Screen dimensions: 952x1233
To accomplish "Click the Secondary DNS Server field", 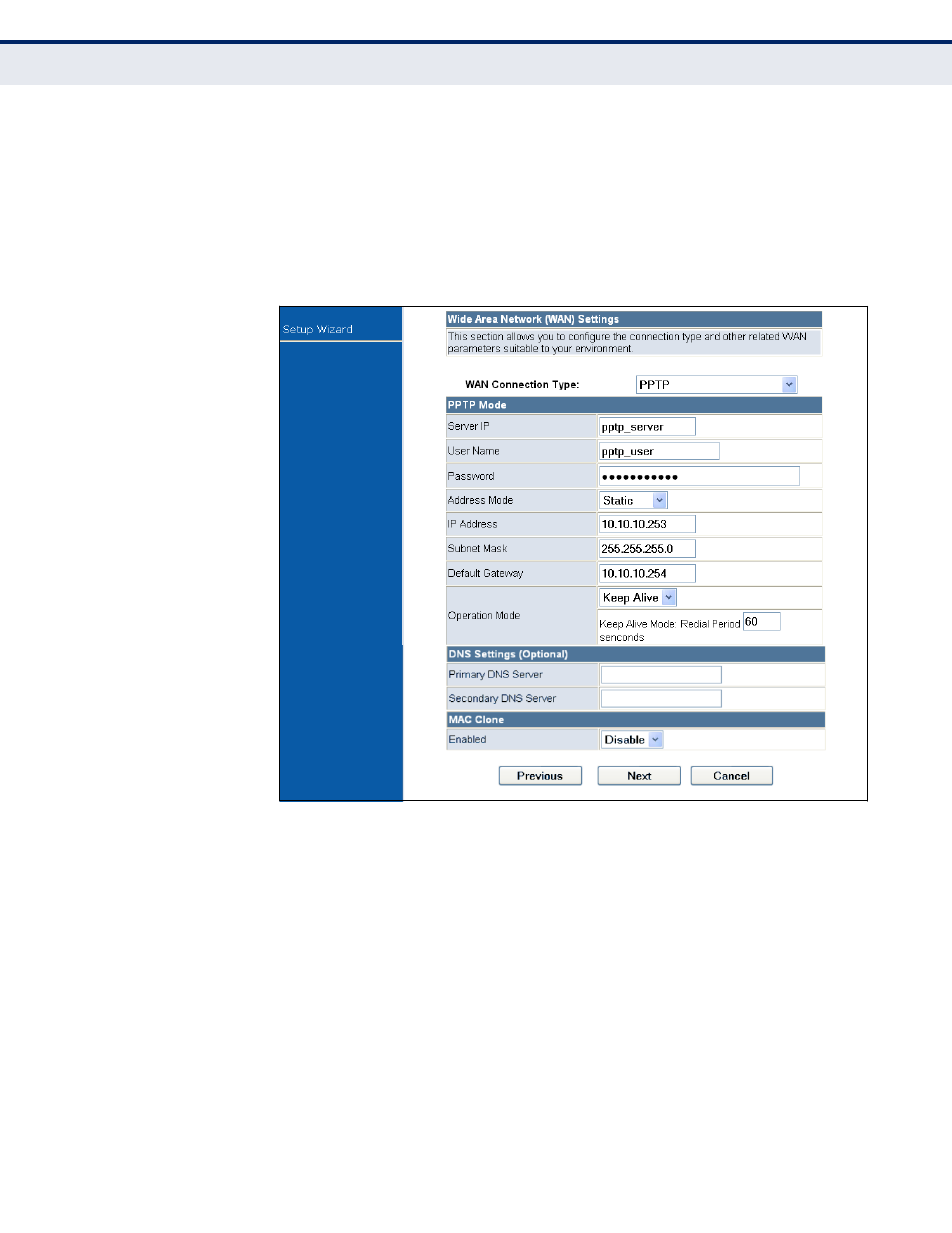I will point(662,699).
